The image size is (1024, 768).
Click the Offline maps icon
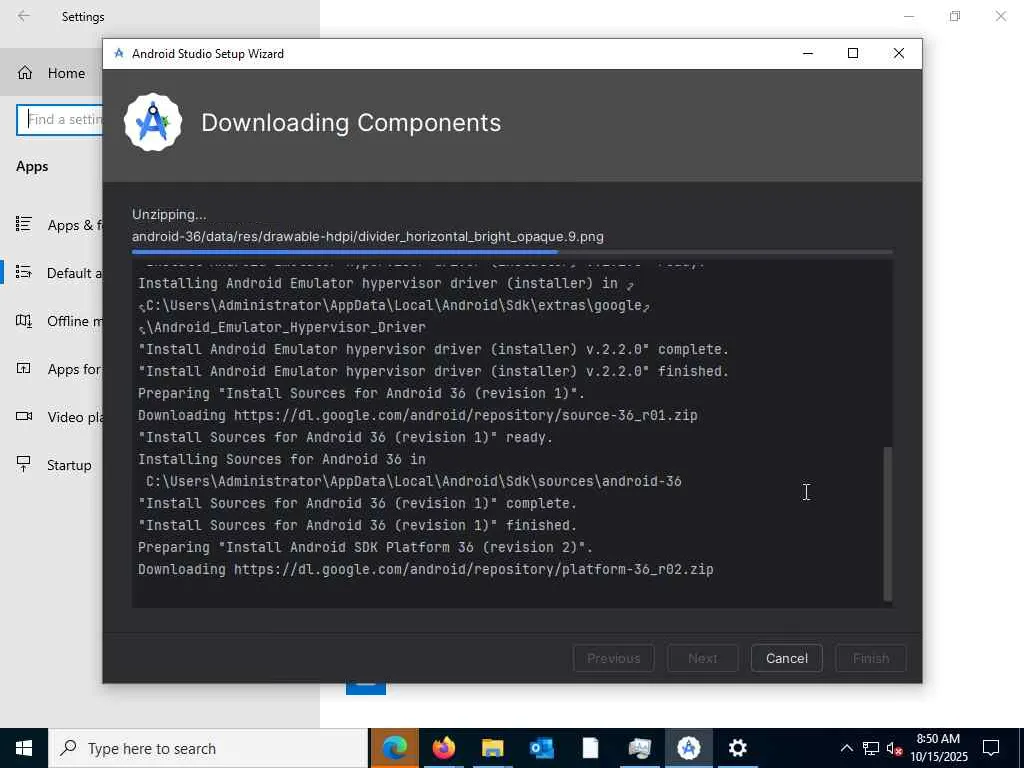tap(24, 320)
